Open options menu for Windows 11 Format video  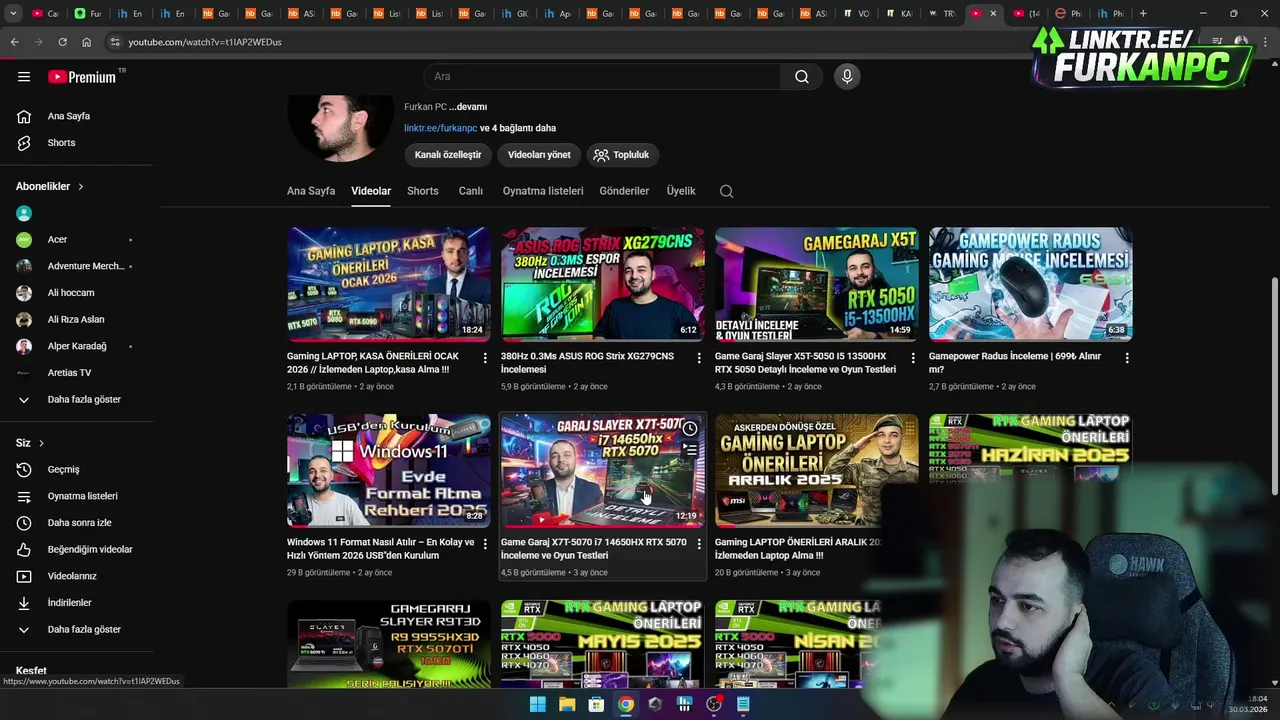pyautogui.click(x=485, y=544)
